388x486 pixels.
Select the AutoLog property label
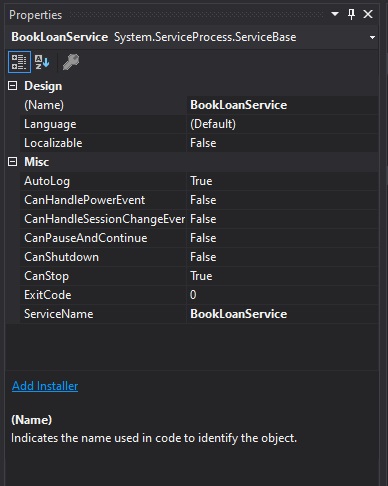pyautogui.click(x=47, y=181)
